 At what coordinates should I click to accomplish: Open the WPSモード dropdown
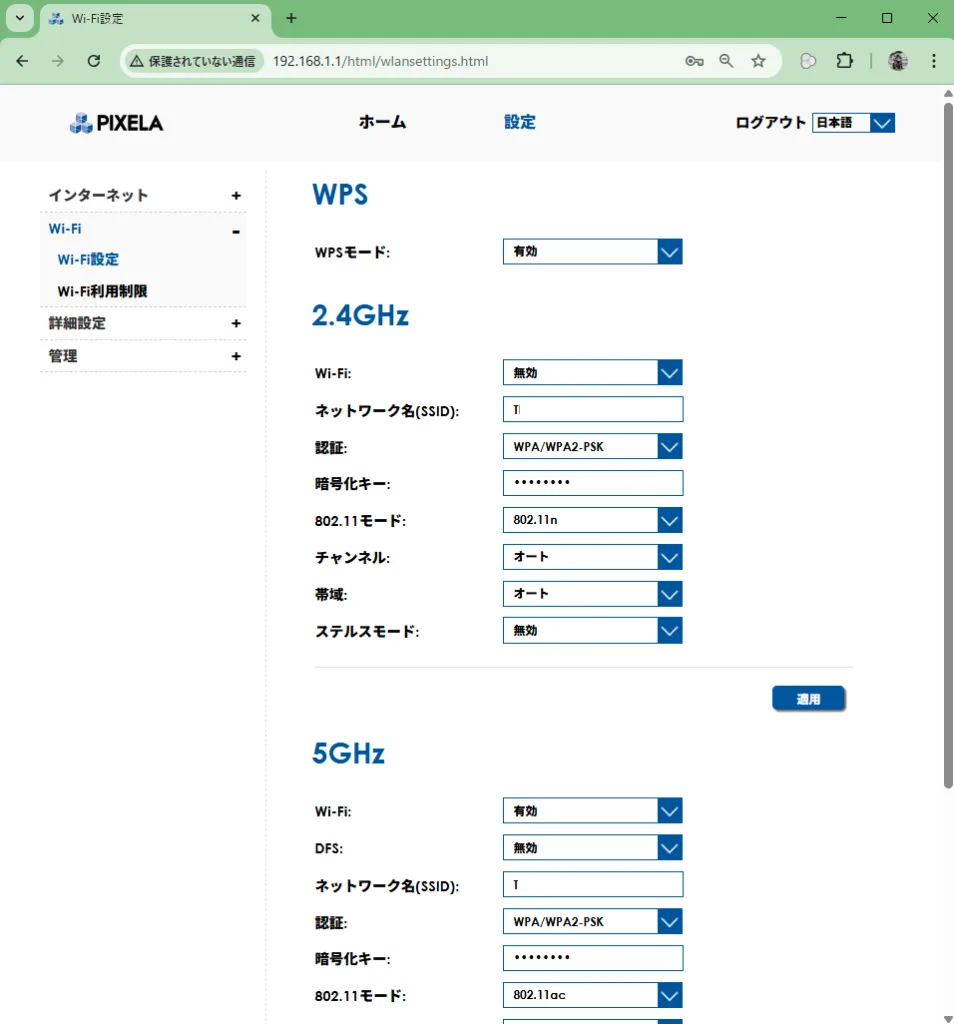click(592, 251)
